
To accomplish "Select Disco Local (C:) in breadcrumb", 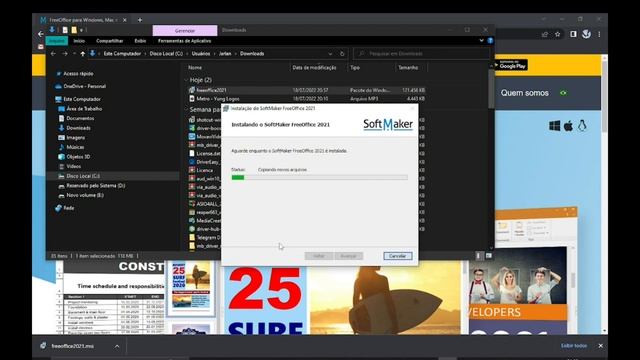I will click(166, 53).
